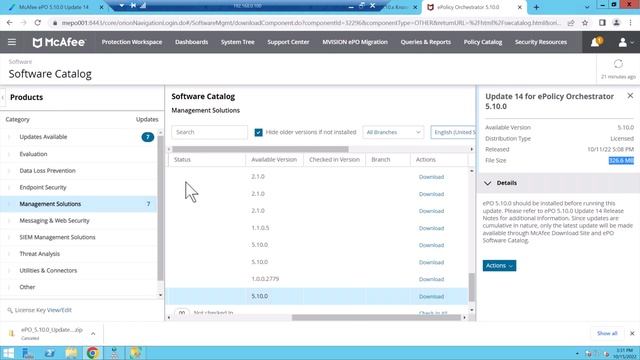Click in the catalog Search field
Image resolution: width=640 pixels, height=360 pixels.
point(209,132)
